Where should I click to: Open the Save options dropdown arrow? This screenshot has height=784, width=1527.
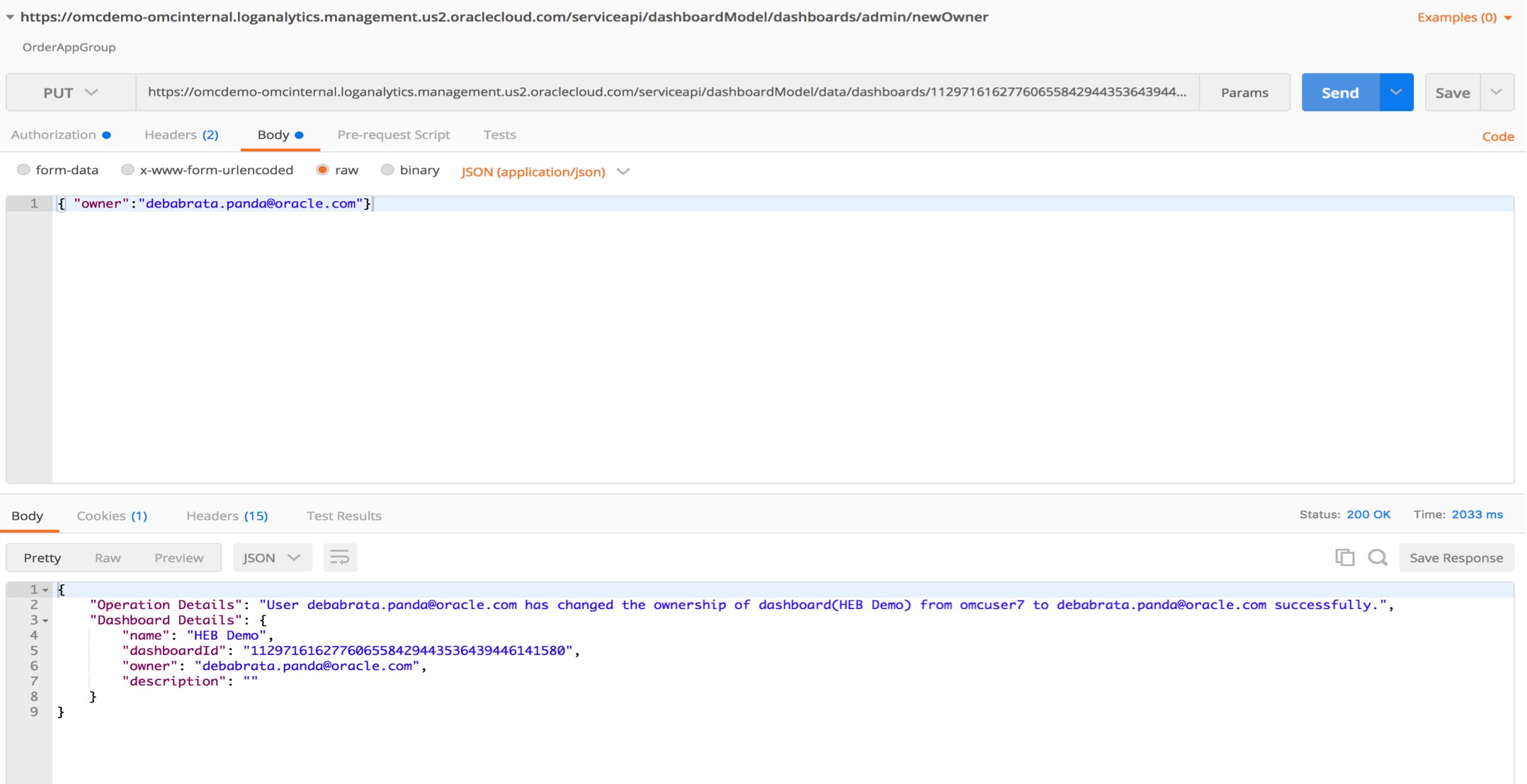click(1497, 92)
